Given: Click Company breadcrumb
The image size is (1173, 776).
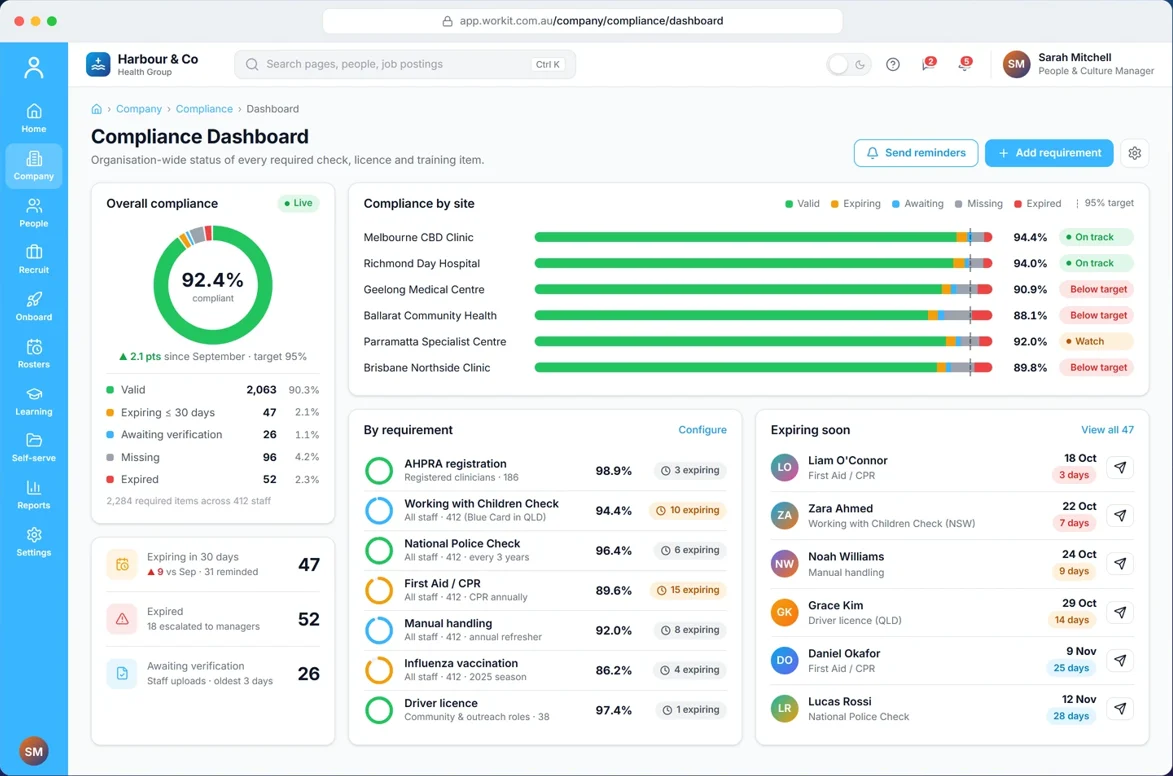Looking at the screenshot, I should (138, 109).
